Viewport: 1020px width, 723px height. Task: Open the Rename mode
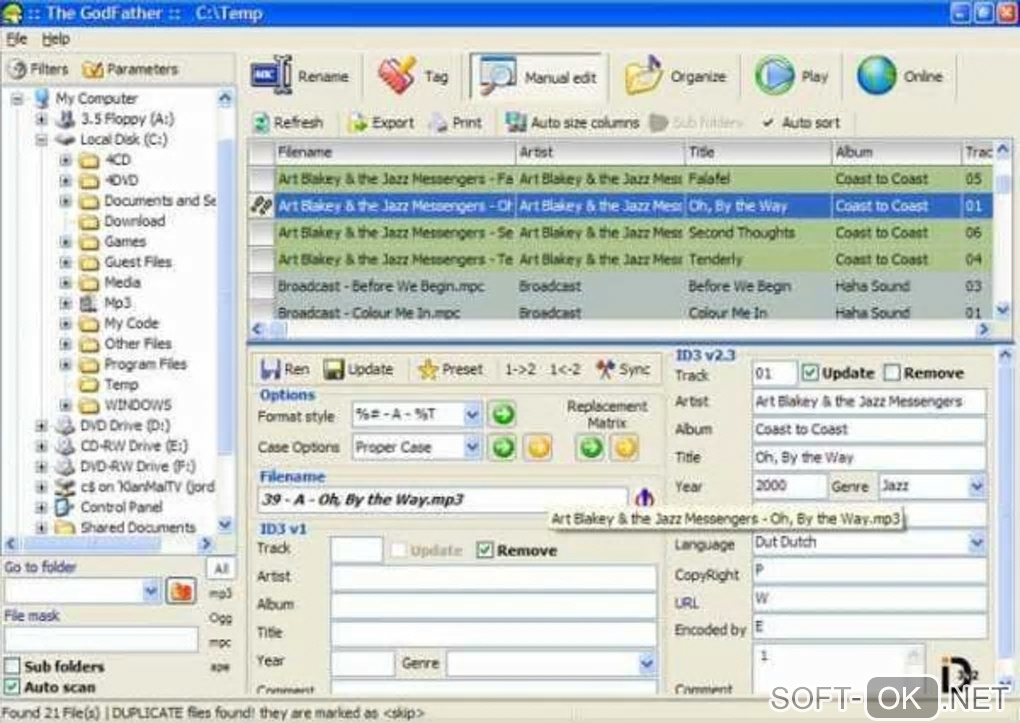point(300,76)
